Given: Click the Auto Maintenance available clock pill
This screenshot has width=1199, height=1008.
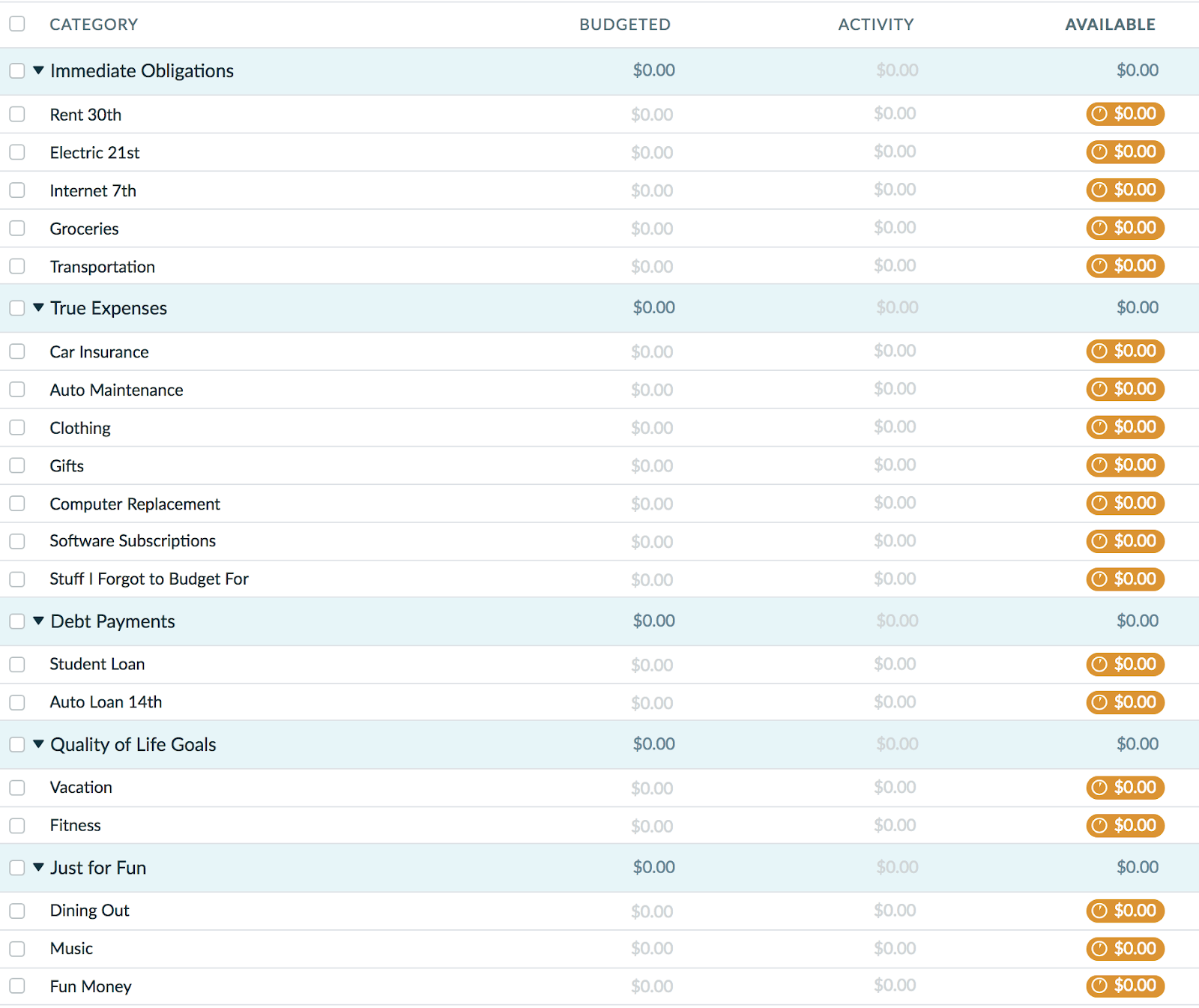Looking at the screenshot, I should point(1125,389).
